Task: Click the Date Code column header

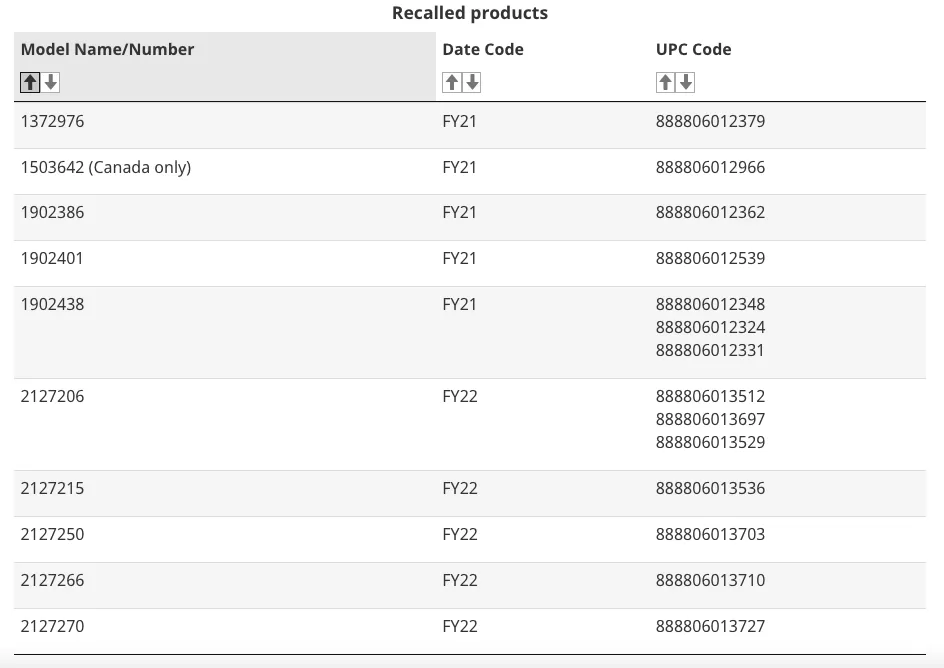Action: (x=483, y=49)
